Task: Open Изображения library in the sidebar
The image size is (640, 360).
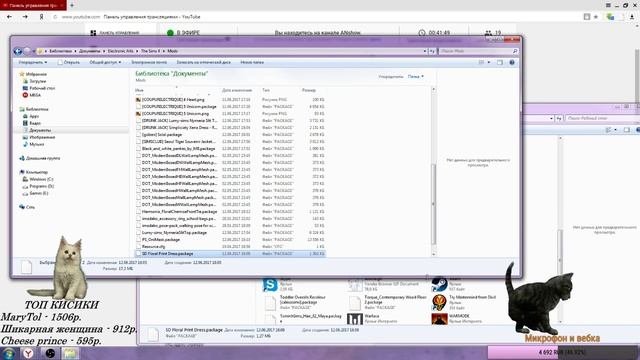Action: (x=42, y=137)
